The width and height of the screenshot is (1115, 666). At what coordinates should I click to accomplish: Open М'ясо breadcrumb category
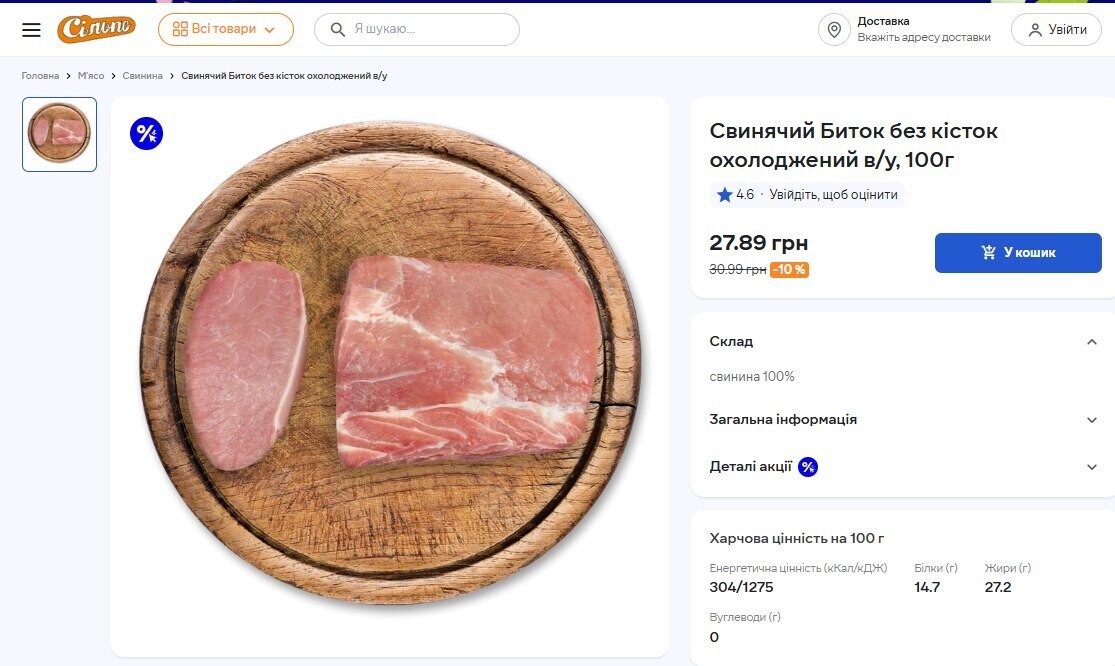pyautogui.click(x=91, y=76)
